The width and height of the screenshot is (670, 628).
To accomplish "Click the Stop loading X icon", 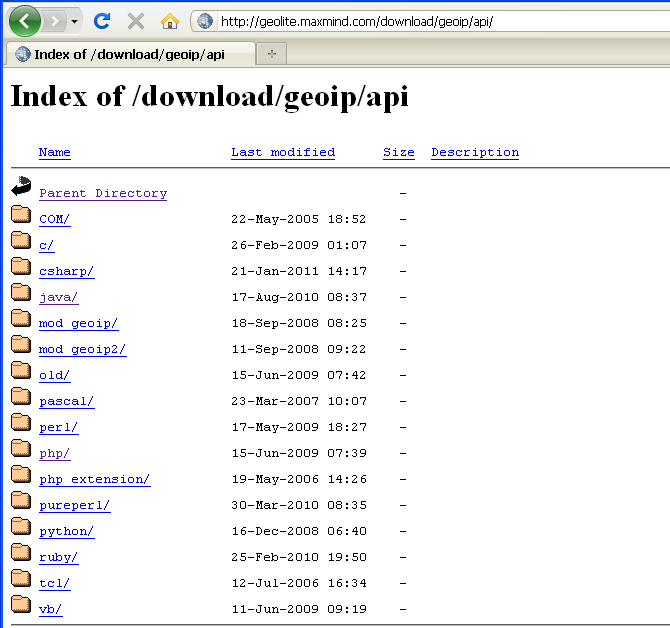I will 136,21.
